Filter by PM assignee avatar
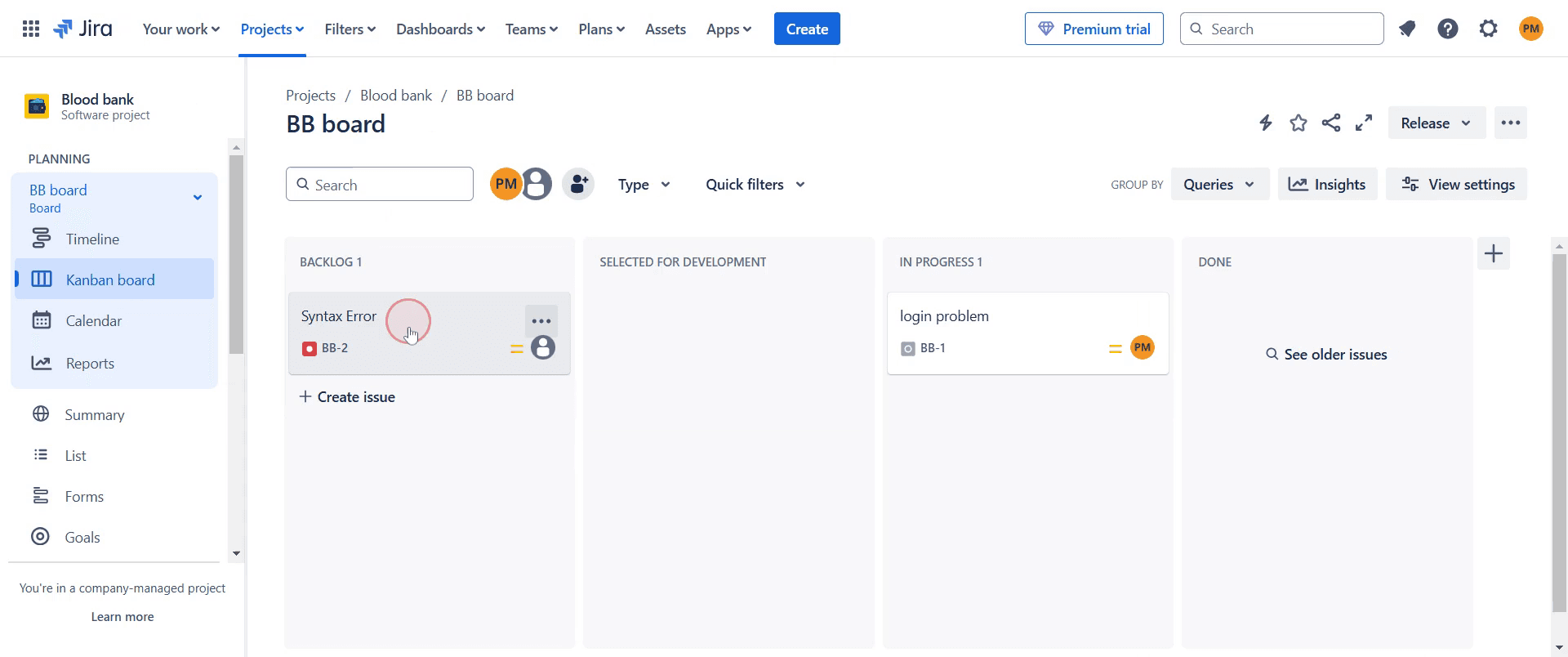 point(506,185)
